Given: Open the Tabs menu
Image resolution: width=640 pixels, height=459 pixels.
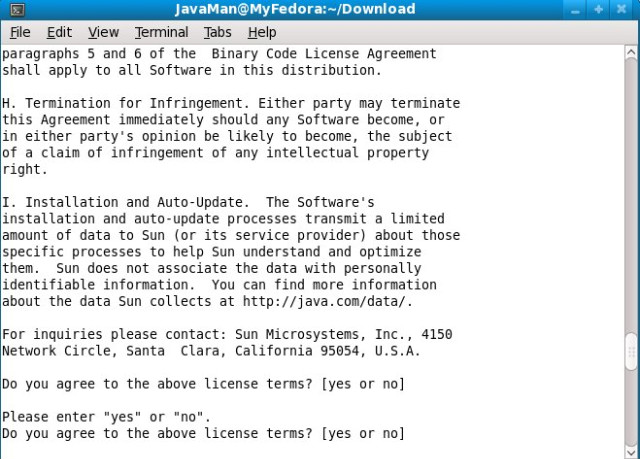Looking at the screenshot, I should point(218,32).
